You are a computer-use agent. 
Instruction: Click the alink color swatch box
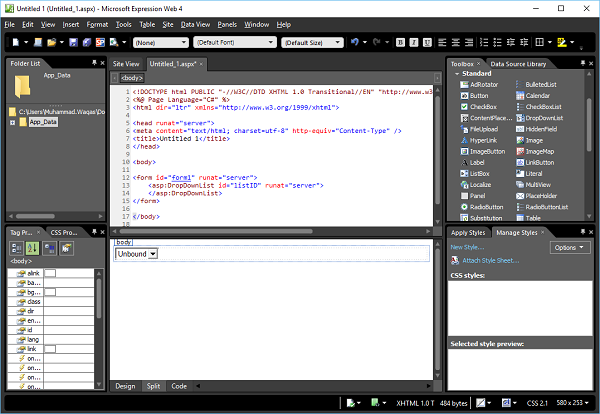48,272
